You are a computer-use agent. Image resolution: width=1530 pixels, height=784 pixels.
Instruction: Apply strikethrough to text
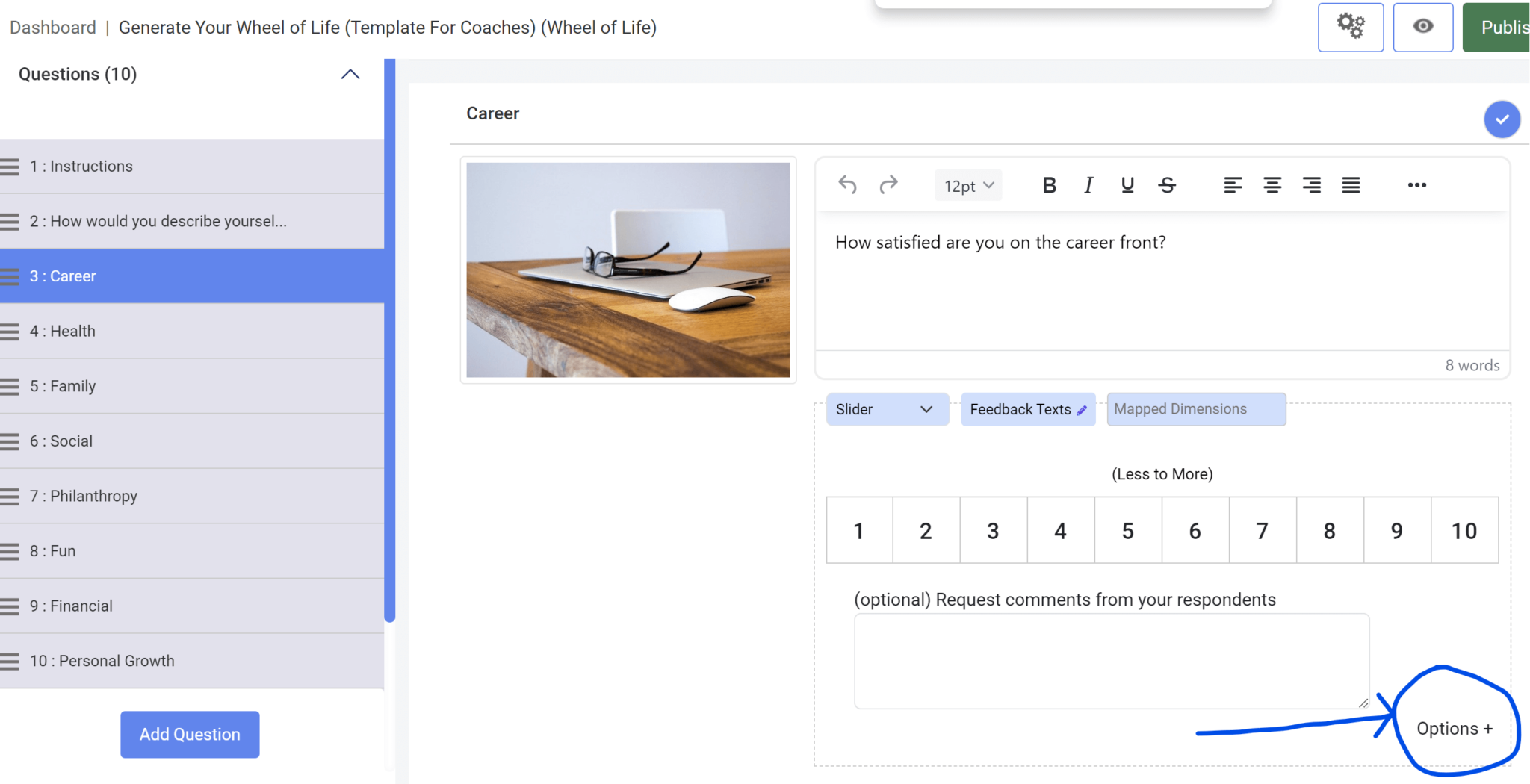[x=1167, y=185]
